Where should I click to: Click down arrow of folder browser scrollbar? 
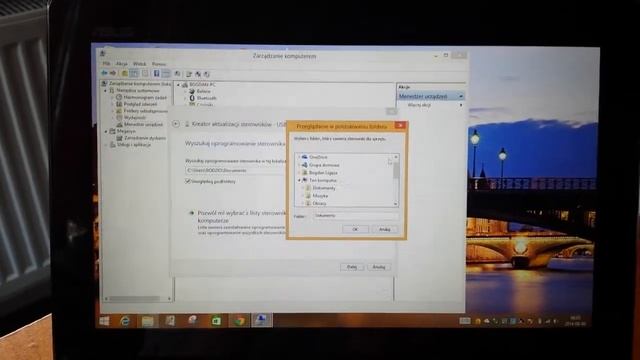click(x=396, y=203)
